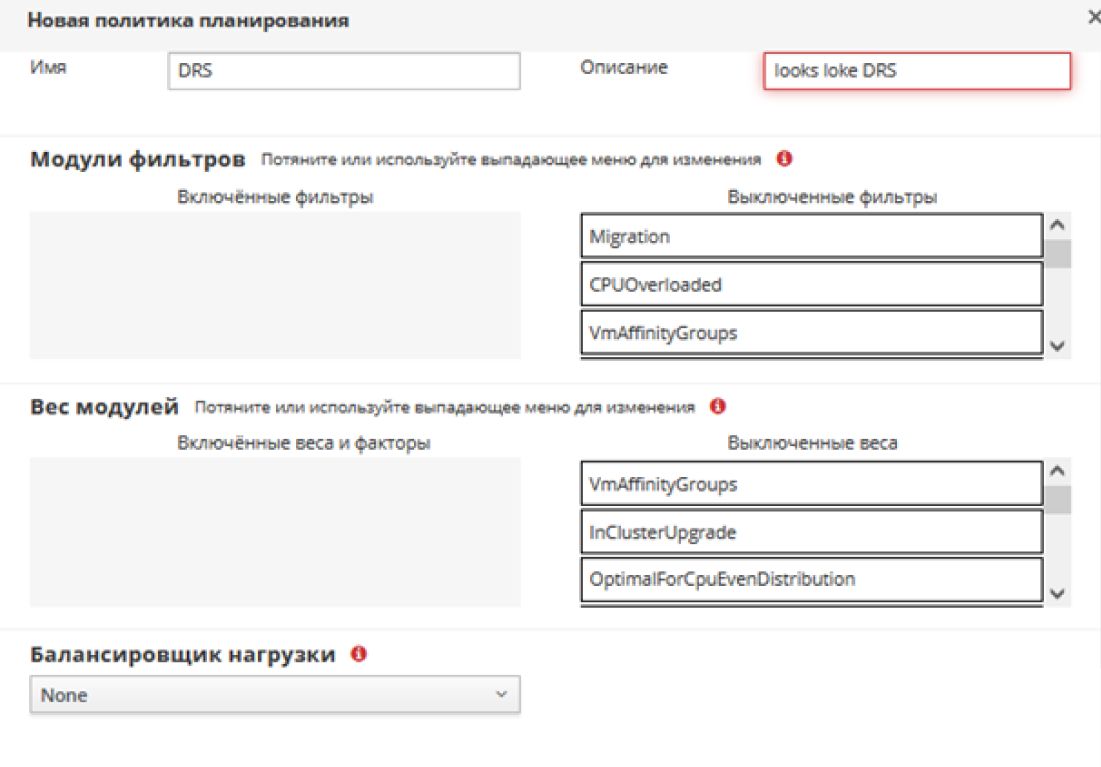Close the Новая политика планирования dialog
The width and height of the screenshot is (1101, 767).
1093,20
